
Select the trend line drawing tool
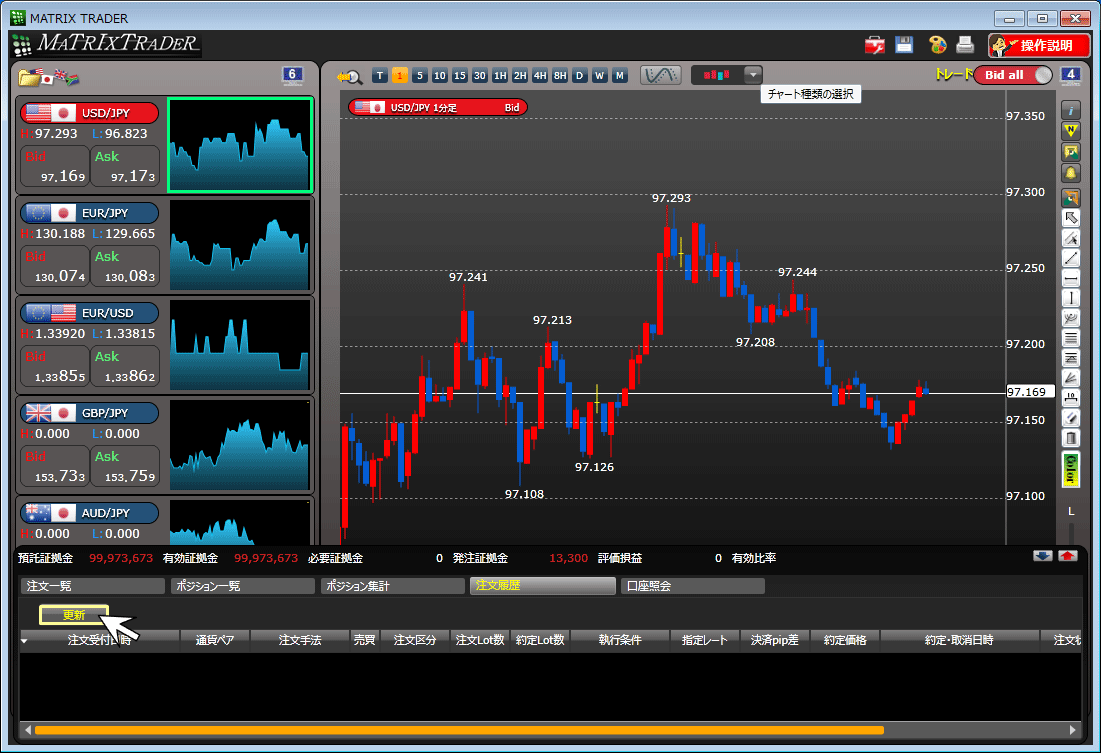pos(1071,258)
